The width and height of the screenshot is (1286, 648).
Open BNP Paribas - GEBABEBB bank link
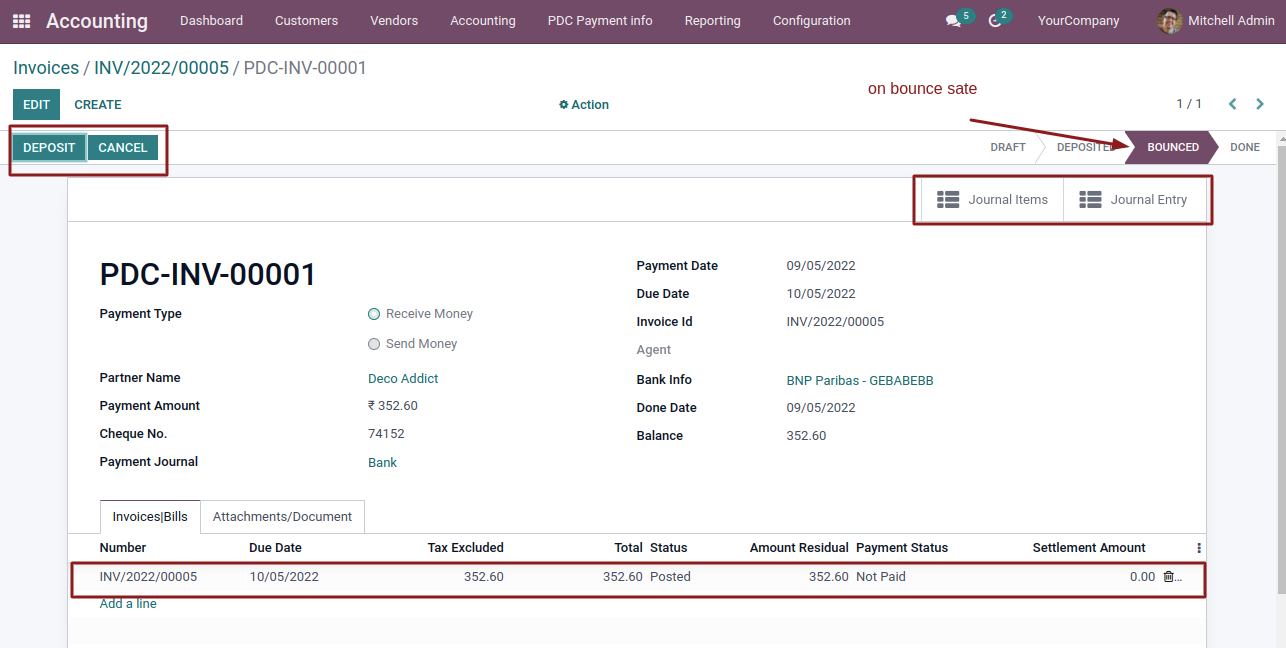[860, 381]
